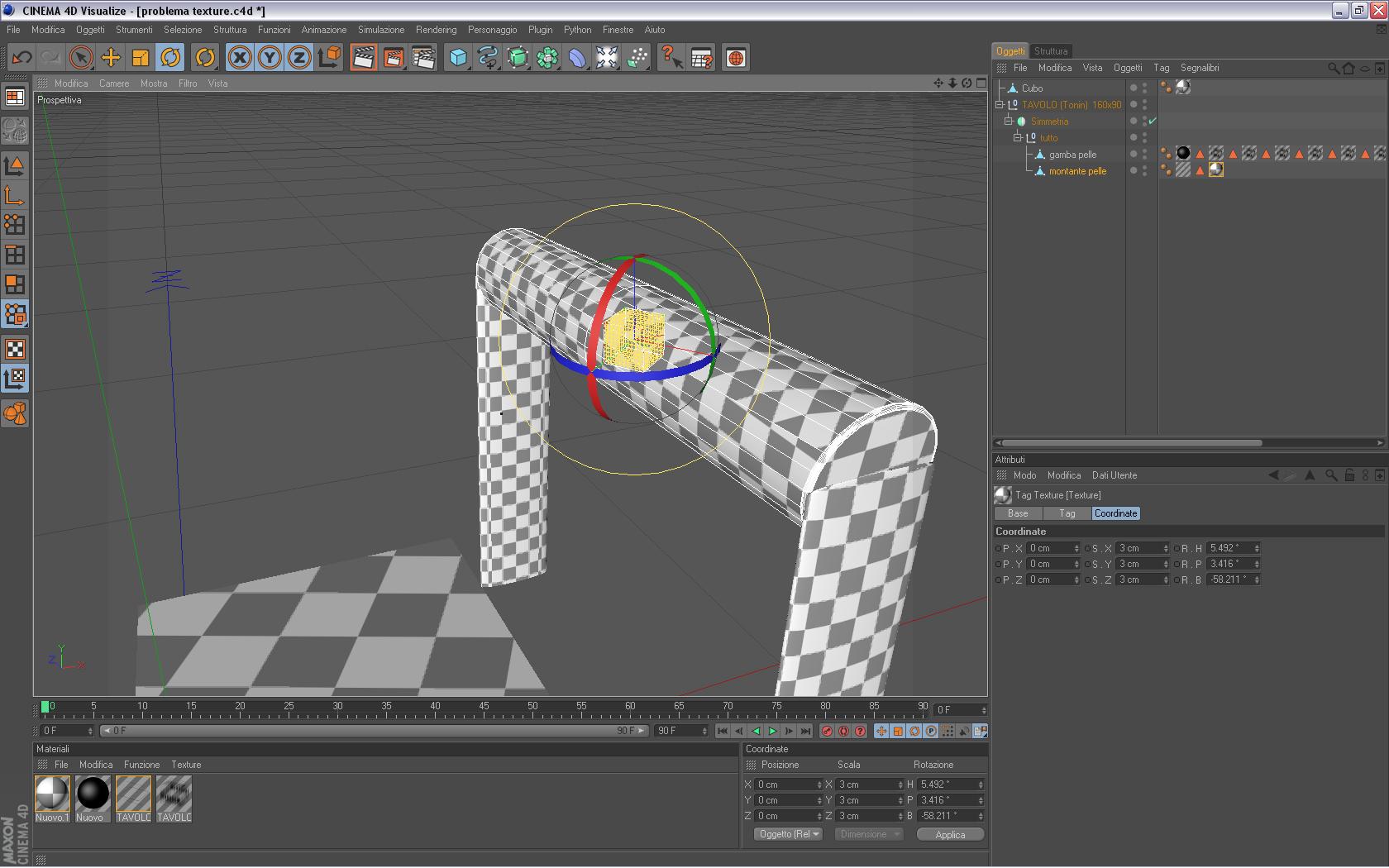Open the Camere menu in the viewport
The height and width of the screenshot is (868, 1389).
click(x=114, y=83)
